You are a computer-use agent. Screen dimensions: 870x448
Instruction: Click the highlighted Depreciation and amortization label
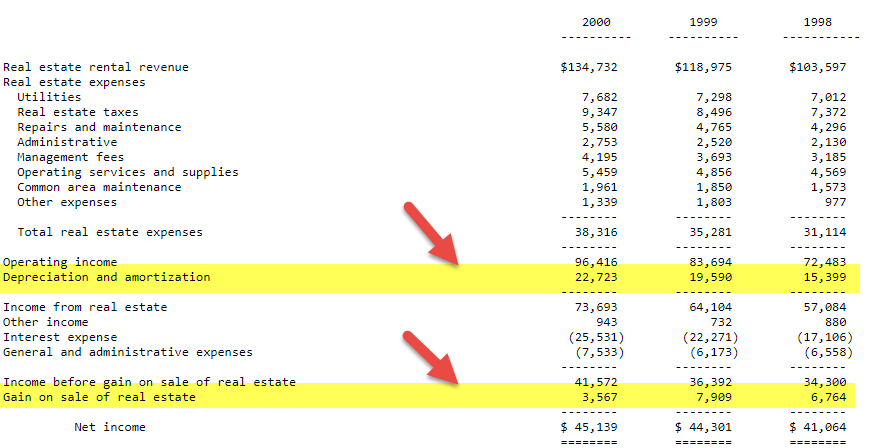tap(107, 277)
